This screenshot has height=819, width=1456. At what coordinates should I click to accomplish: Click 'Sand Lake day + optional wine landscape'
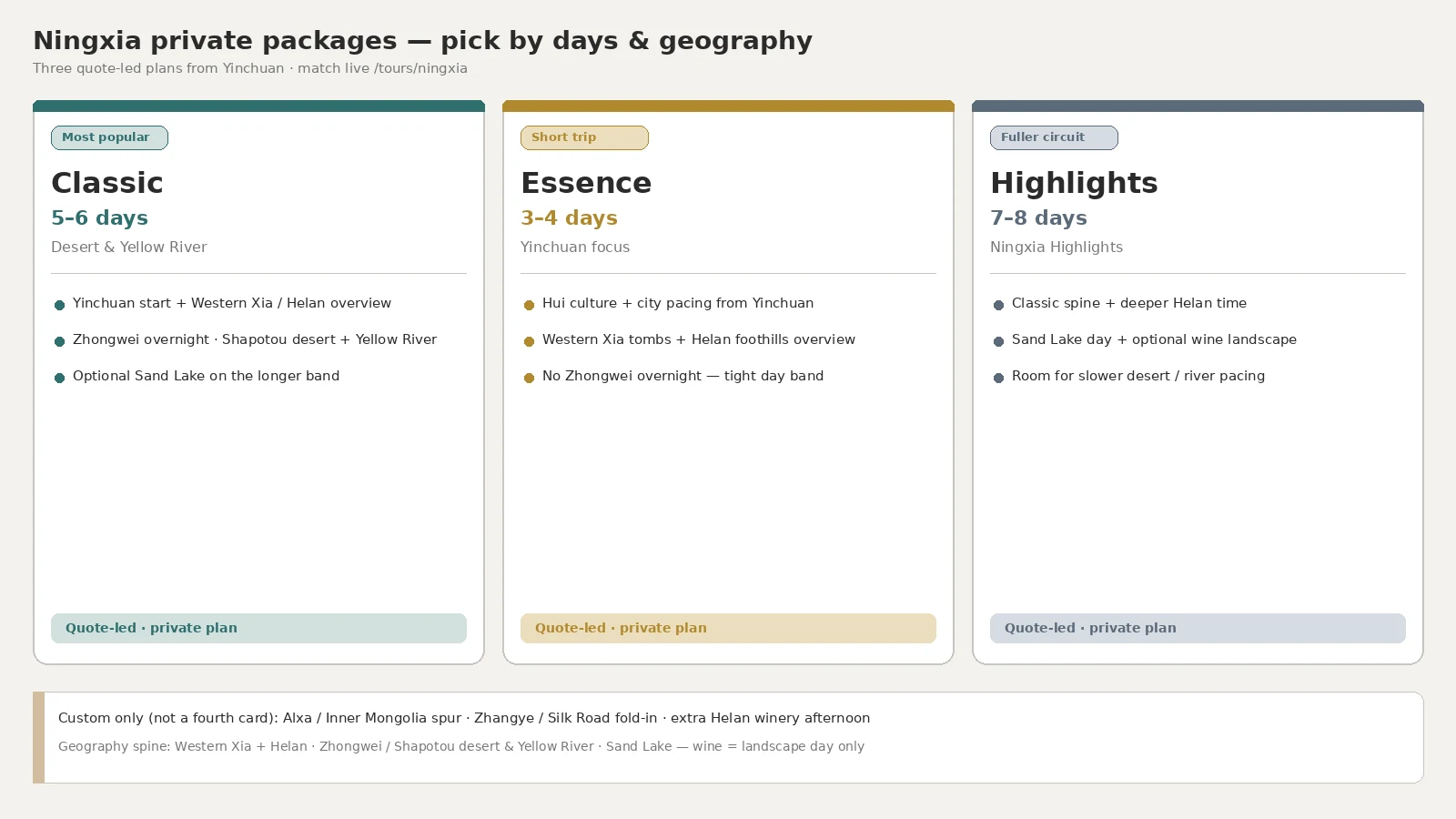[x=1154, y=339]
